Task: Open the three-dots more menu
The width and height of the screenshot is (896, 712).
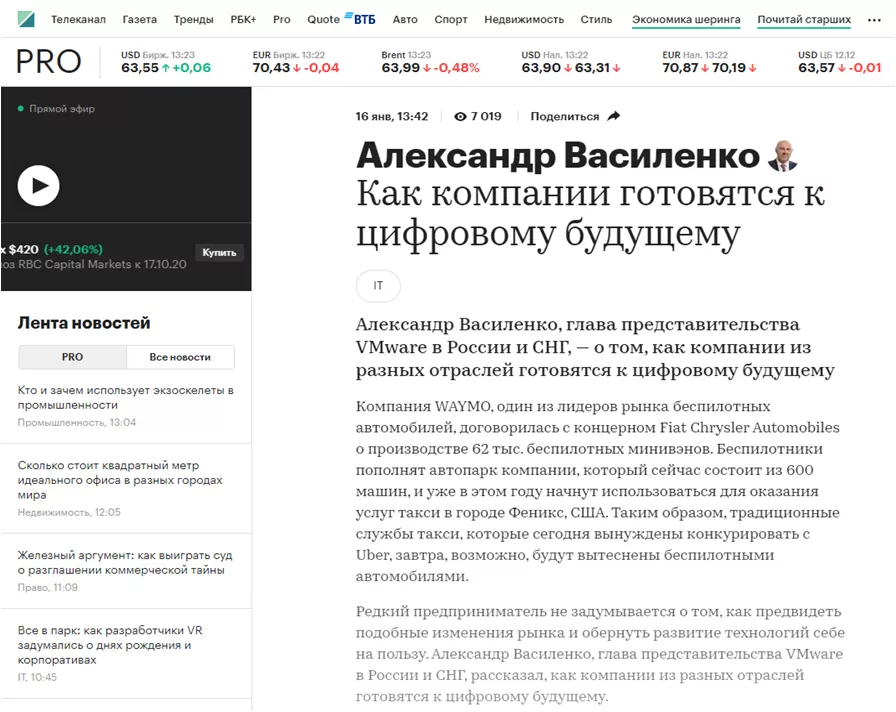Action: 874,20
